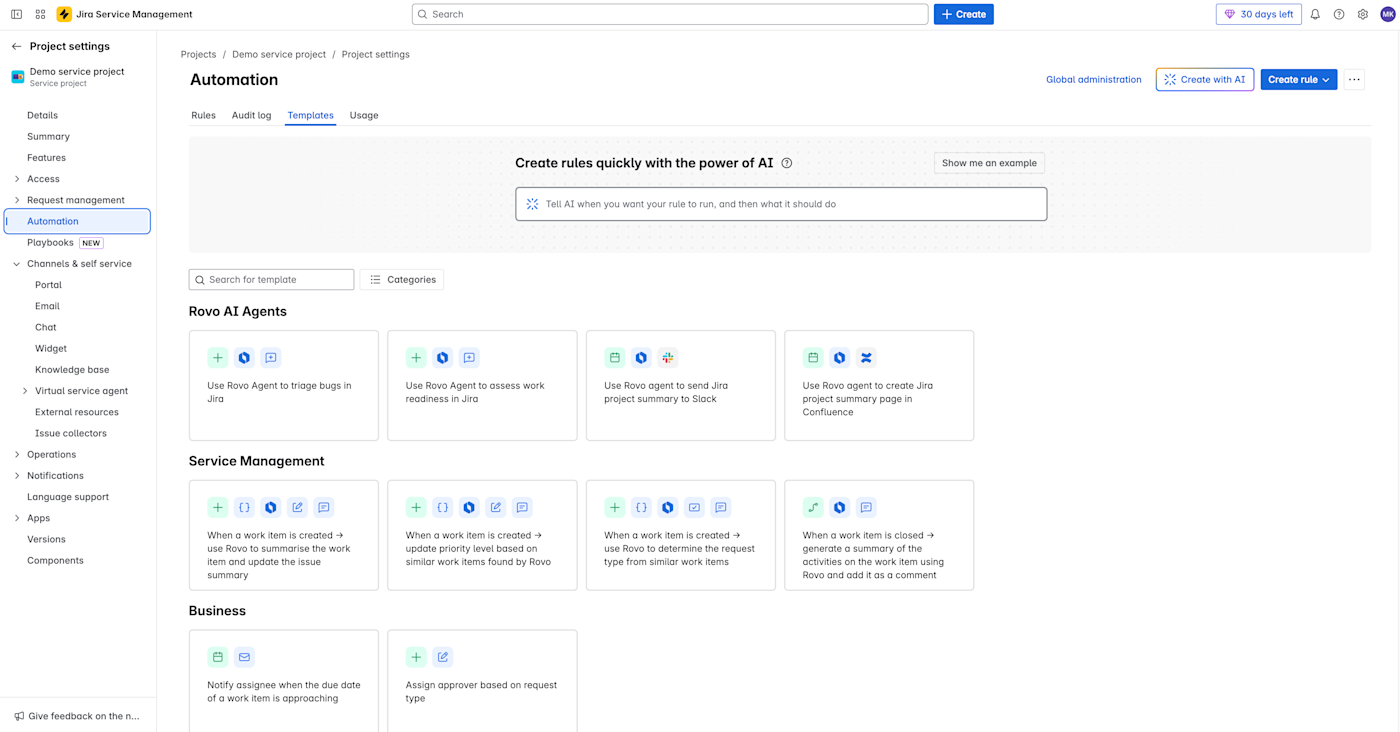The width and height of the screenshot is (1400, 732).
Task: Go back using the Project settings arrow
Action: click(16, 46)
